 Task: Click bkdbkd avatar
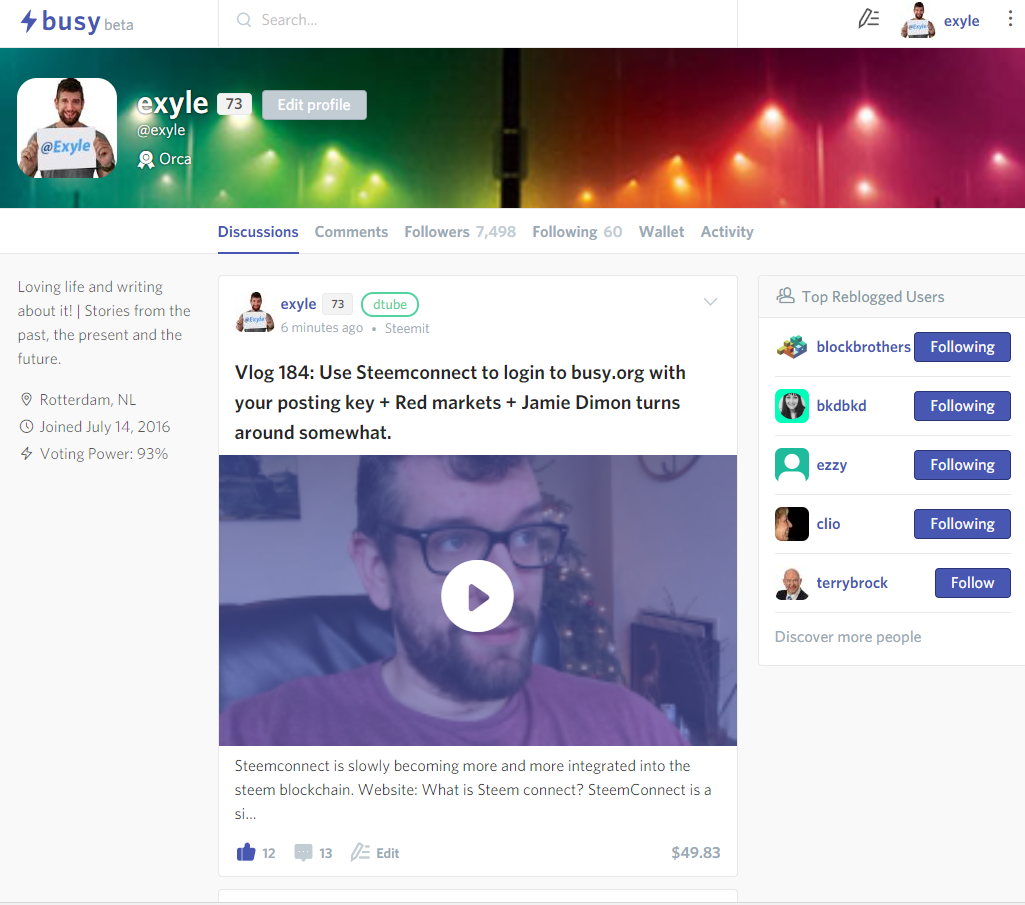click(x=792, y=406)
